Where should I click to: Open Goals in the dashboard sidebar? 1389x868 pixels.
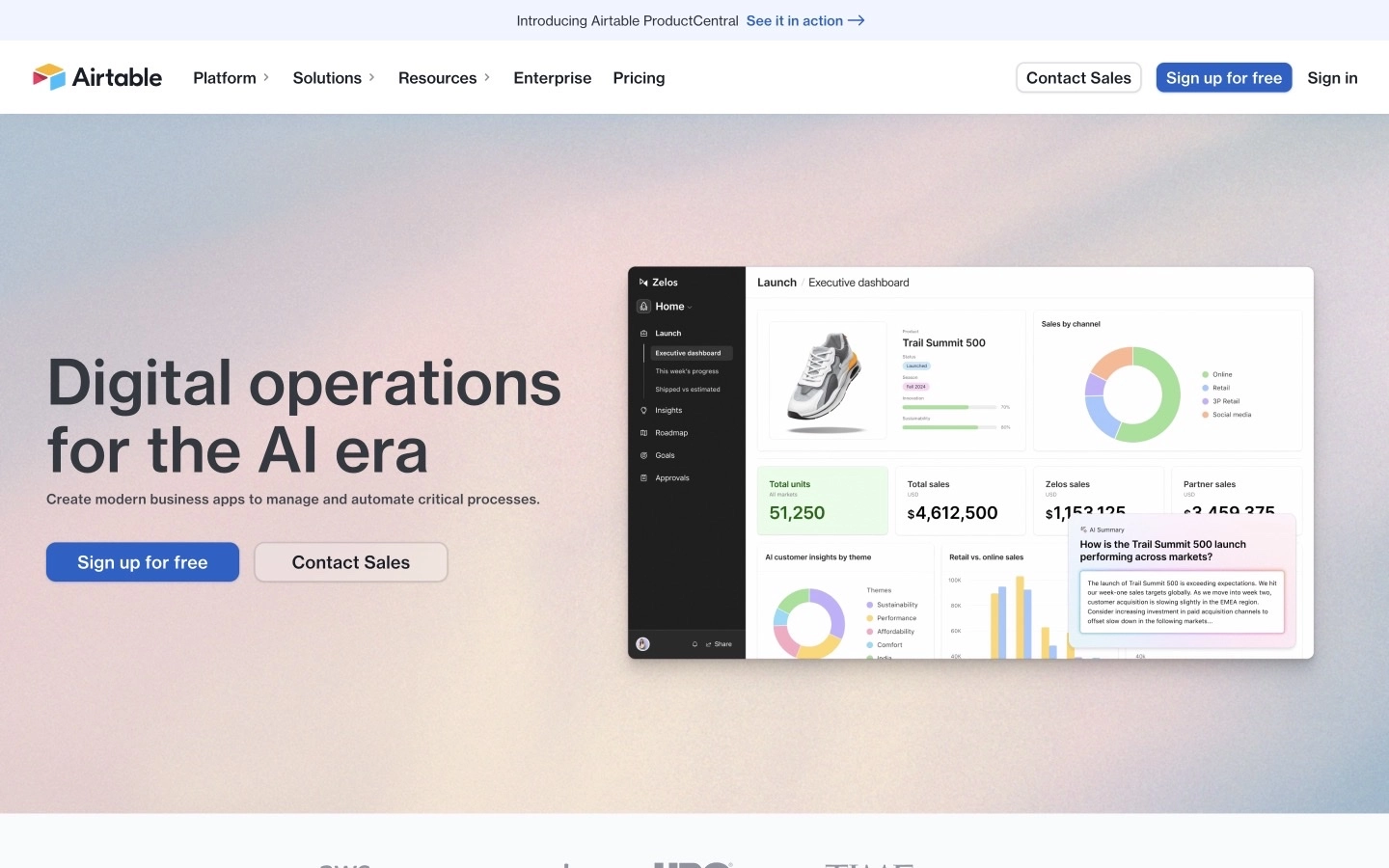pyautogui.click(x=665, y=455)
